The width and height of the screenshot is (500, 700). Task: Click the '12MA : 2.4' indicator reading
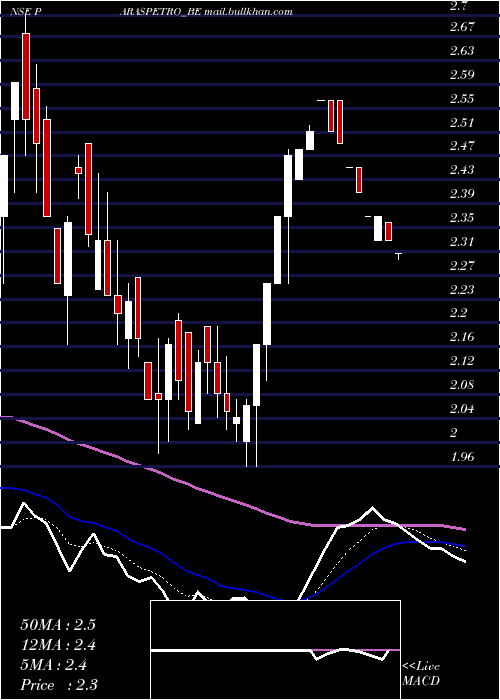(58, 645)
